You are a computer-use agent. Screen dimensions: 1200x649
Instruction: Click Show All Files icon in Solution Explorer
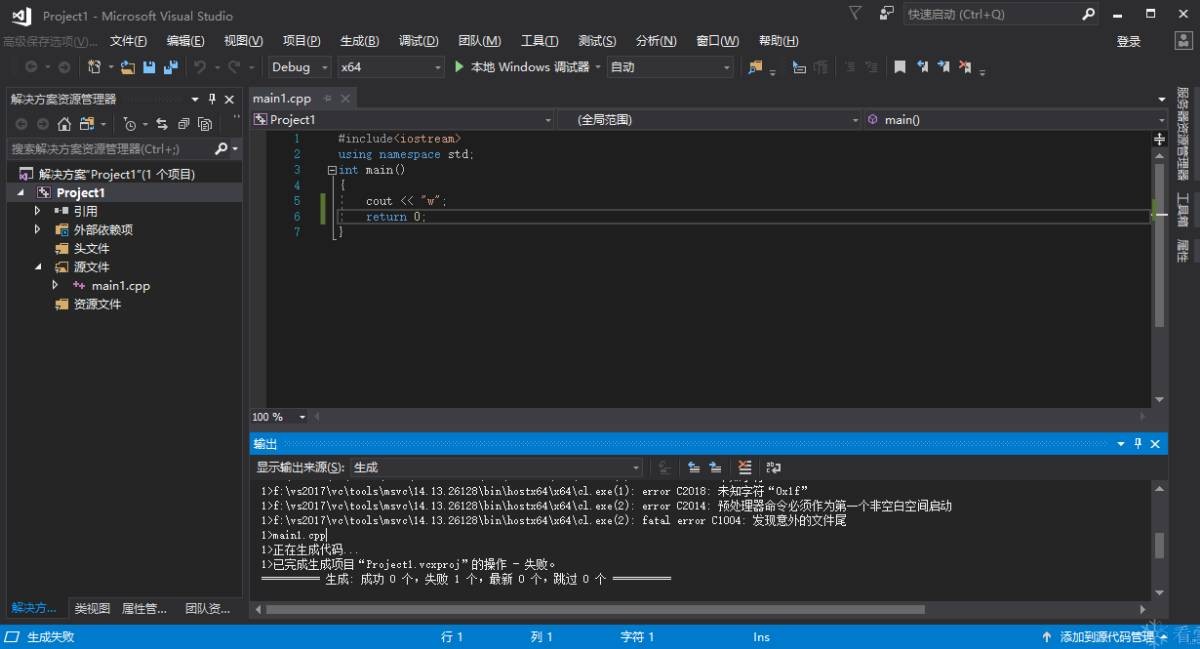(x=205, y=124)
